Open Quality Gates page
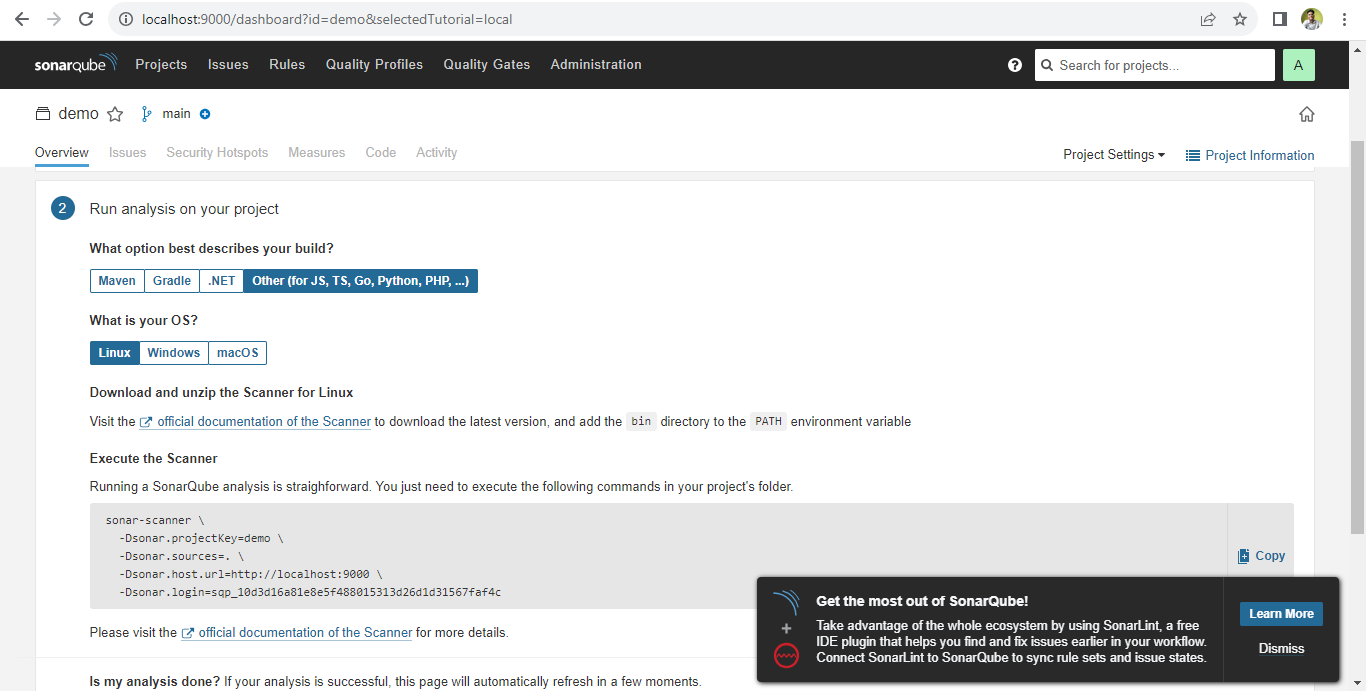The width and height of the screenshot is (1366, 691). 487,64
